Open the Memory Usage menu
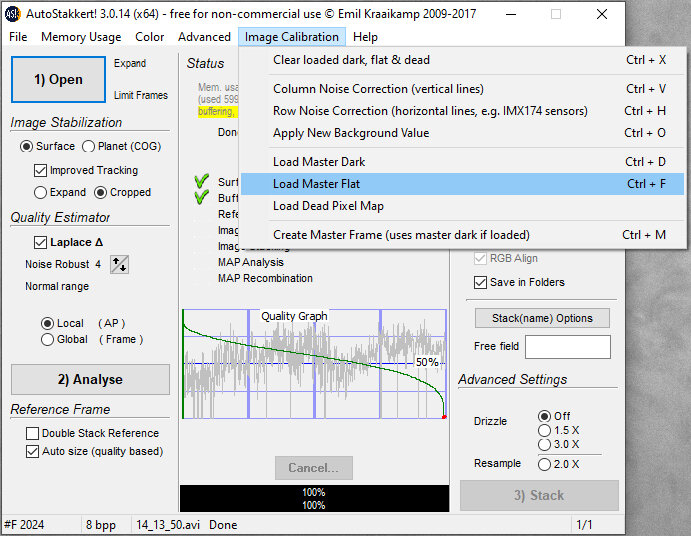691x536 pixels. [81, 37]
